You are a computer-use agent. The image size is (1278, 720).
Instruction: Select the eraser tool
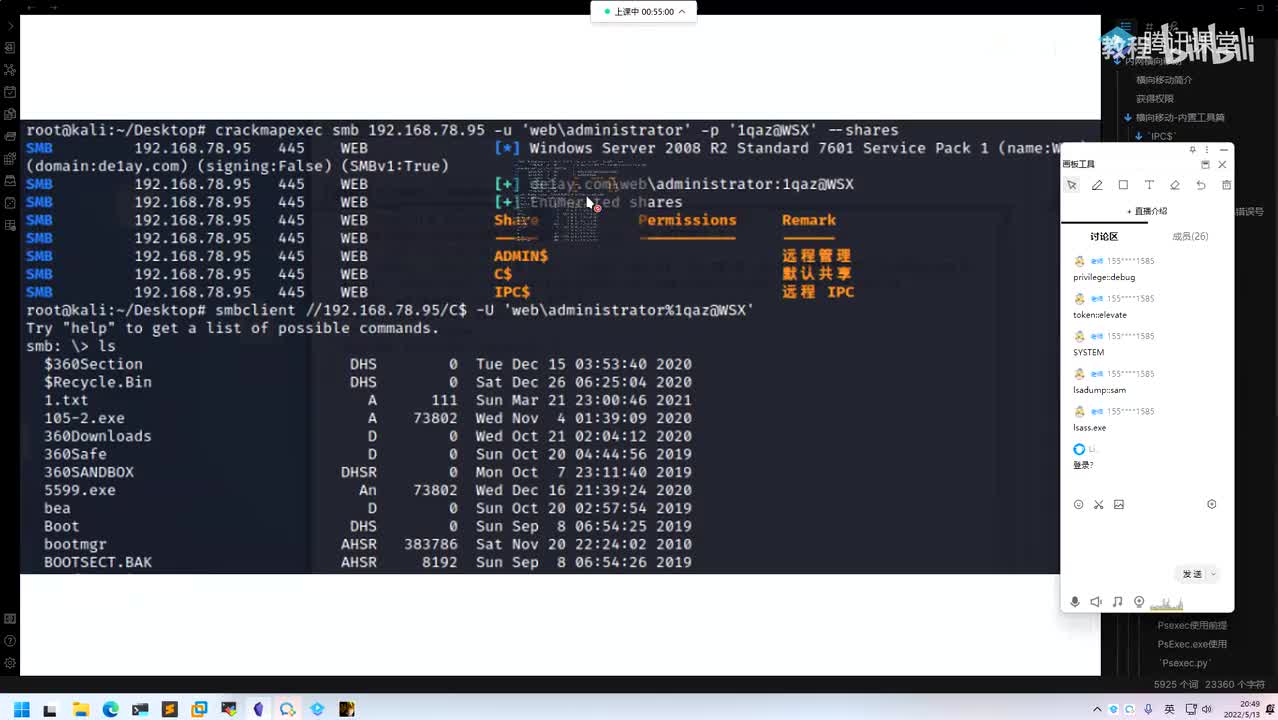point(1175,185)
